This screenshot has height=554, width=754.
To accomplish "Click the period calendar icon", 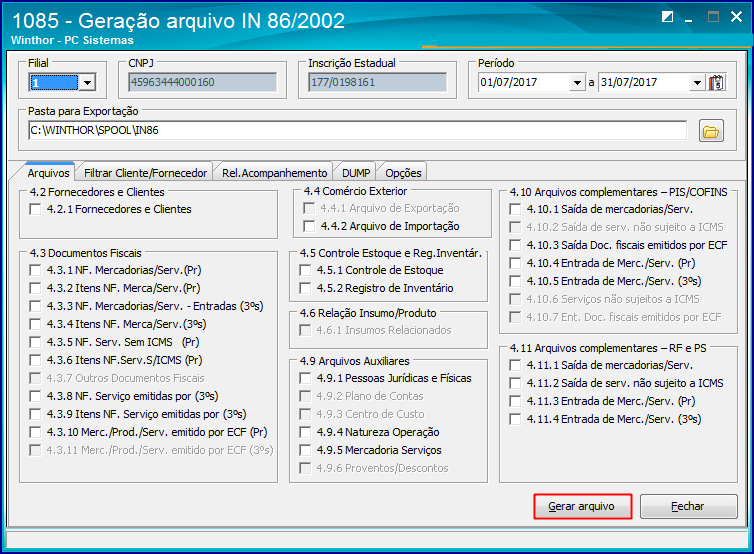I will point(716,83).
